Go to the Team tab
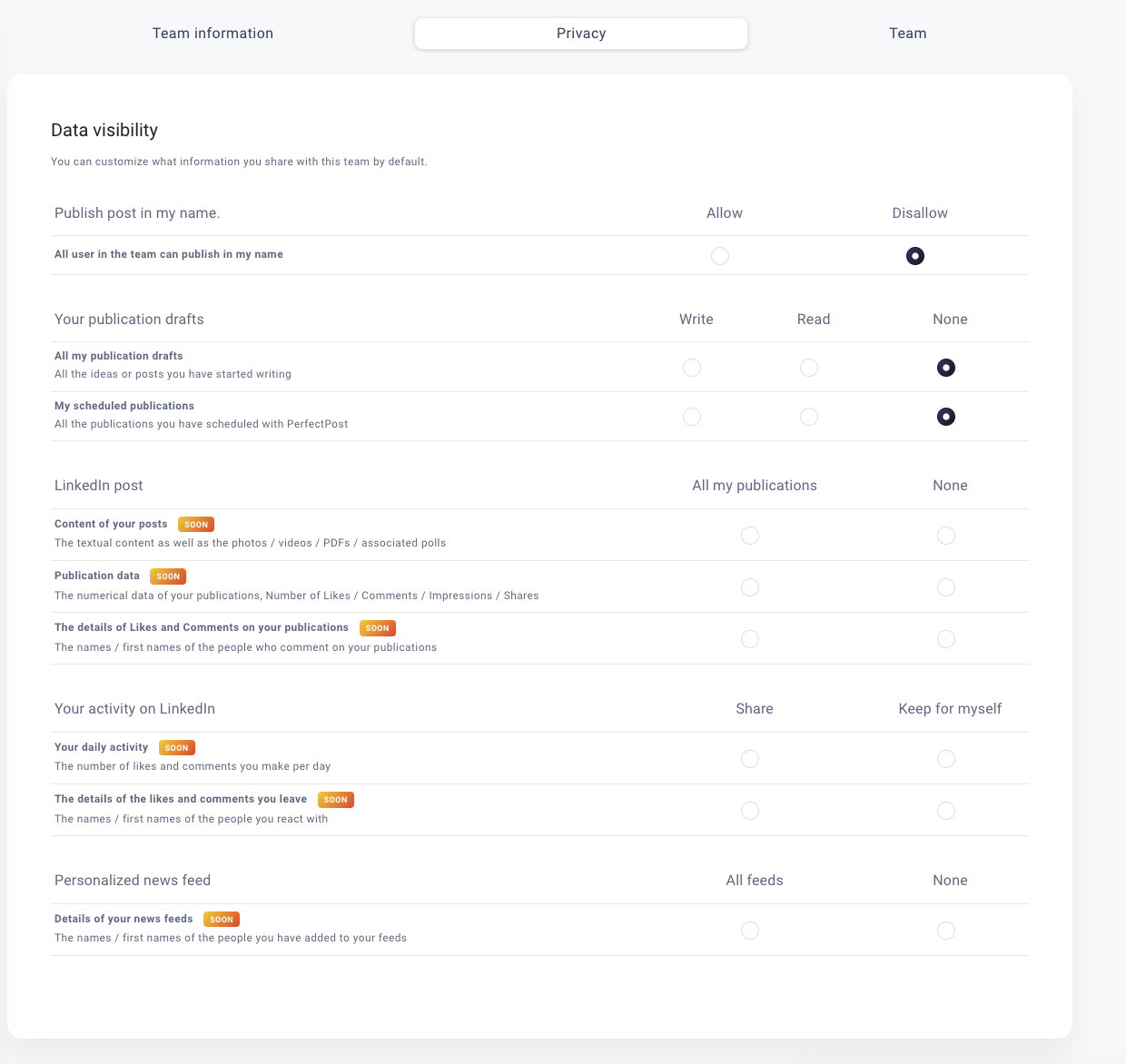This screenshot has width=1126, height=1064. click(907, 34)
